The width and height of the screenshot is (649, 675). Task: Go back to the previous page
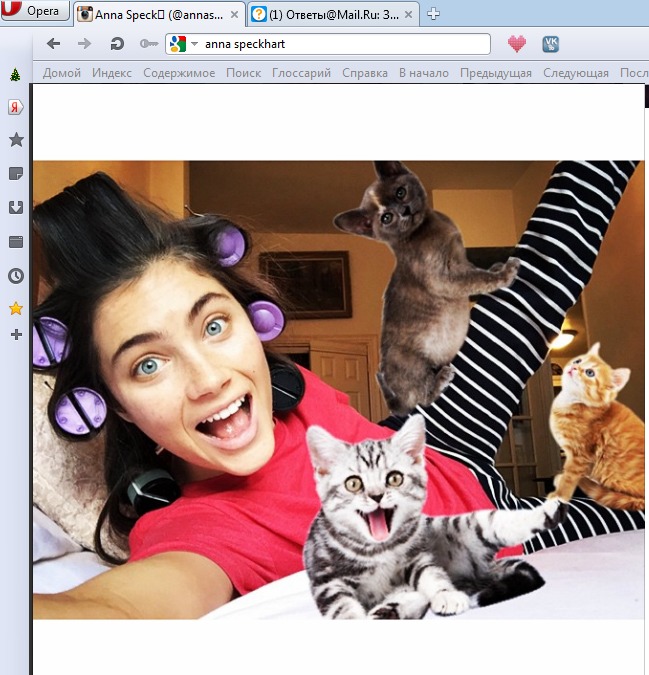tap(54, 44)
